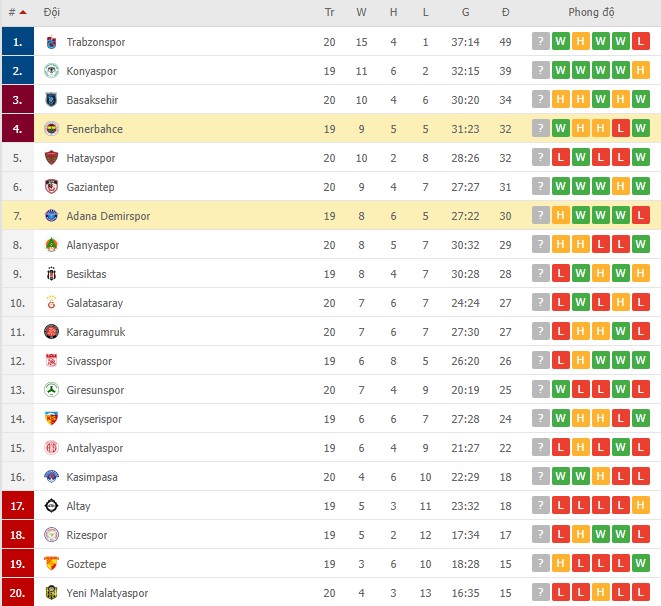This screenshot has width=661, height=606.
Task: Click Konyaspor's grey question mark form badge
Action: [x=541, y=72]
